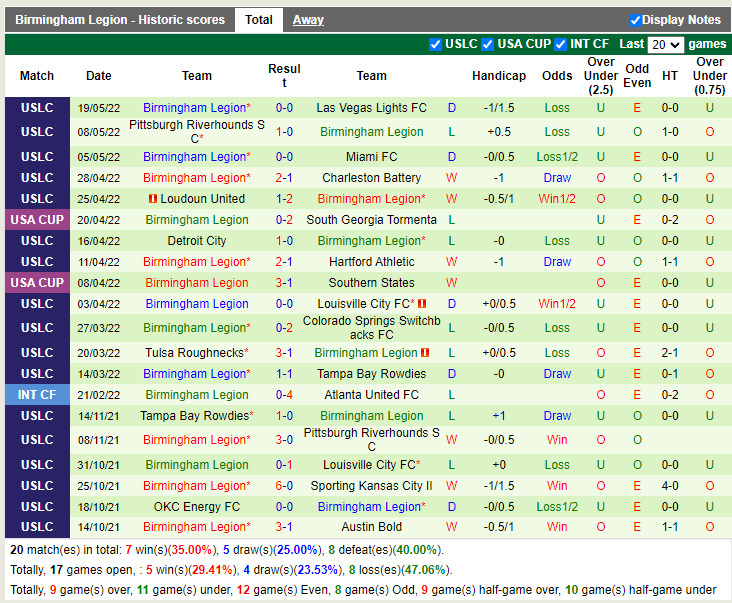Screen dimensions: 732x603
Task: Click the Handicap column header
Action: (x=498, y=76)
